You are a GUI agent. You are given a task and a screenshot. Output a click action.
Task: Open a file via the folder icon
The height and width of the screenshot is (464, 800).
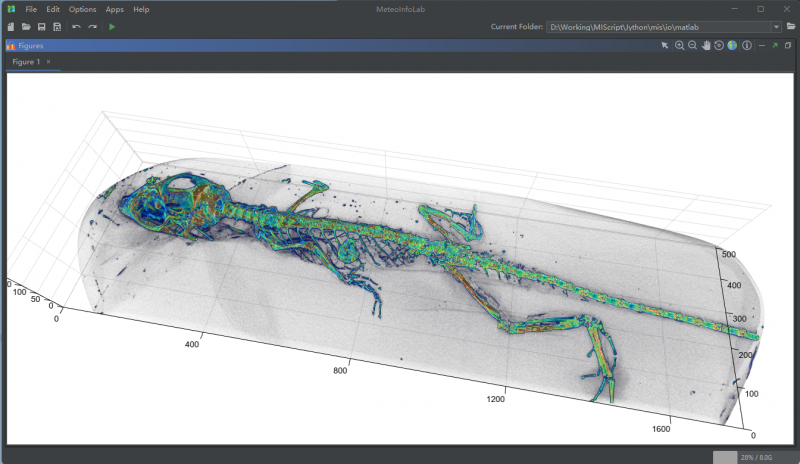[x=26, y=26]
